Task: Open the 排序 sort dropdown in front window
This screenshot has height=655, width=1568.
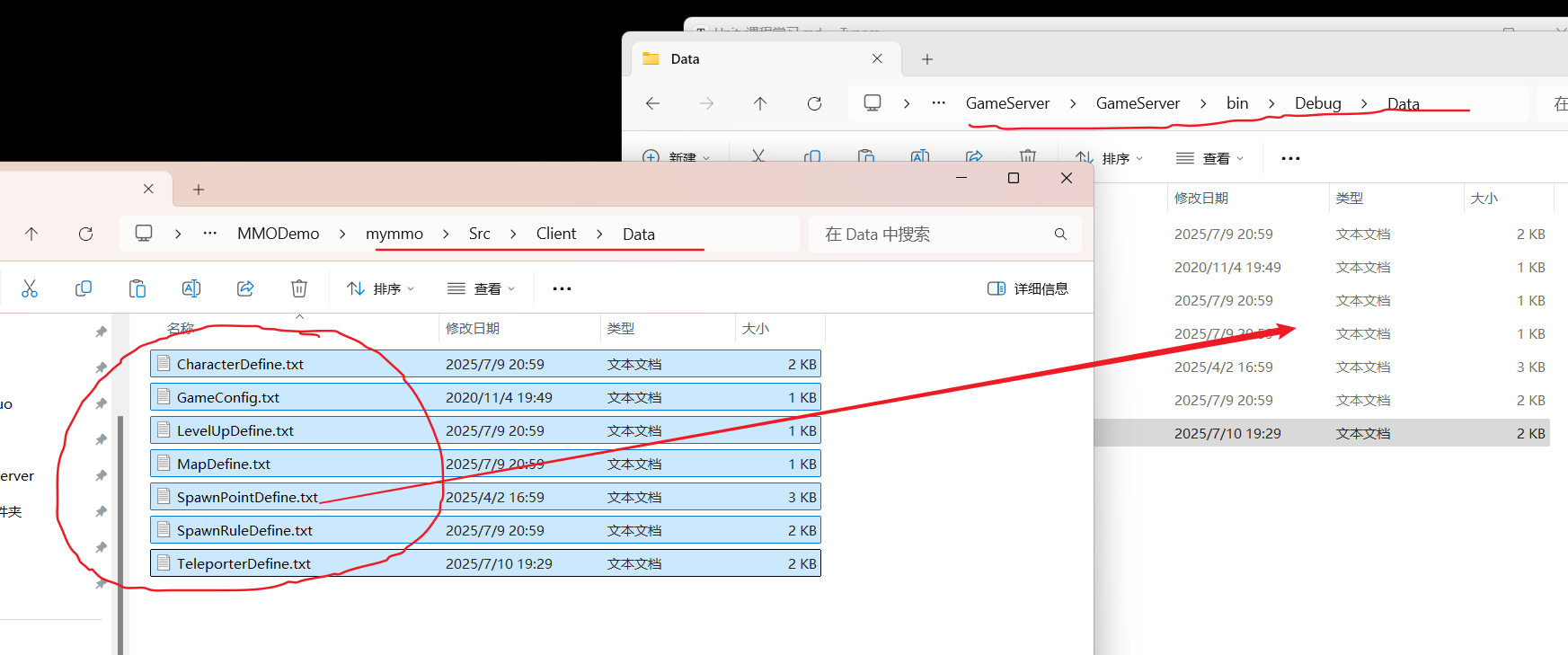Action: coord(381,288)
